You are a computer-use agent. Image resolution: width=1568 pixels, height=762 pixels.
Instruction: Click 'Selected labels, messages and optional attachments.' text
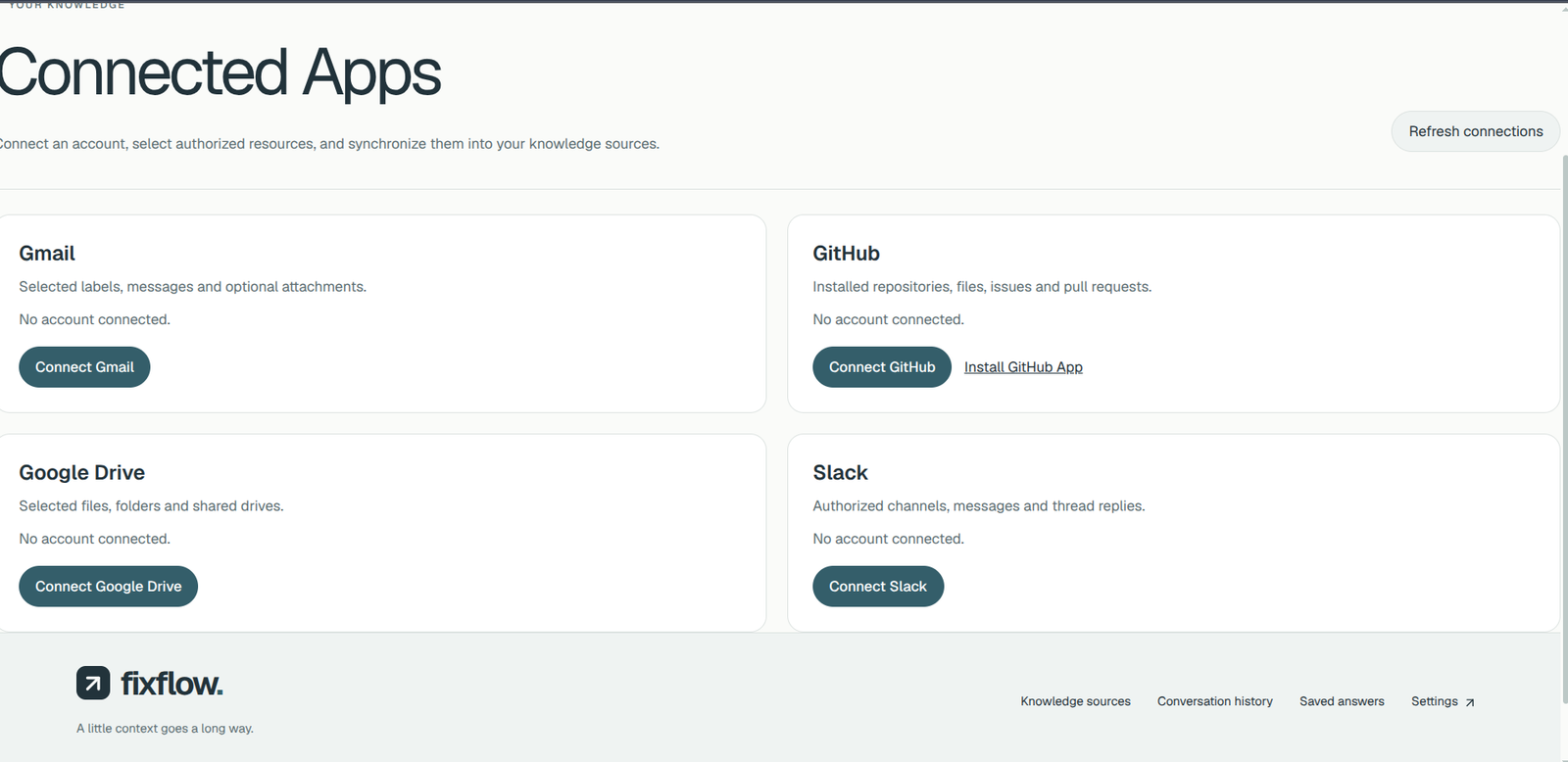(x=193, y=287)
